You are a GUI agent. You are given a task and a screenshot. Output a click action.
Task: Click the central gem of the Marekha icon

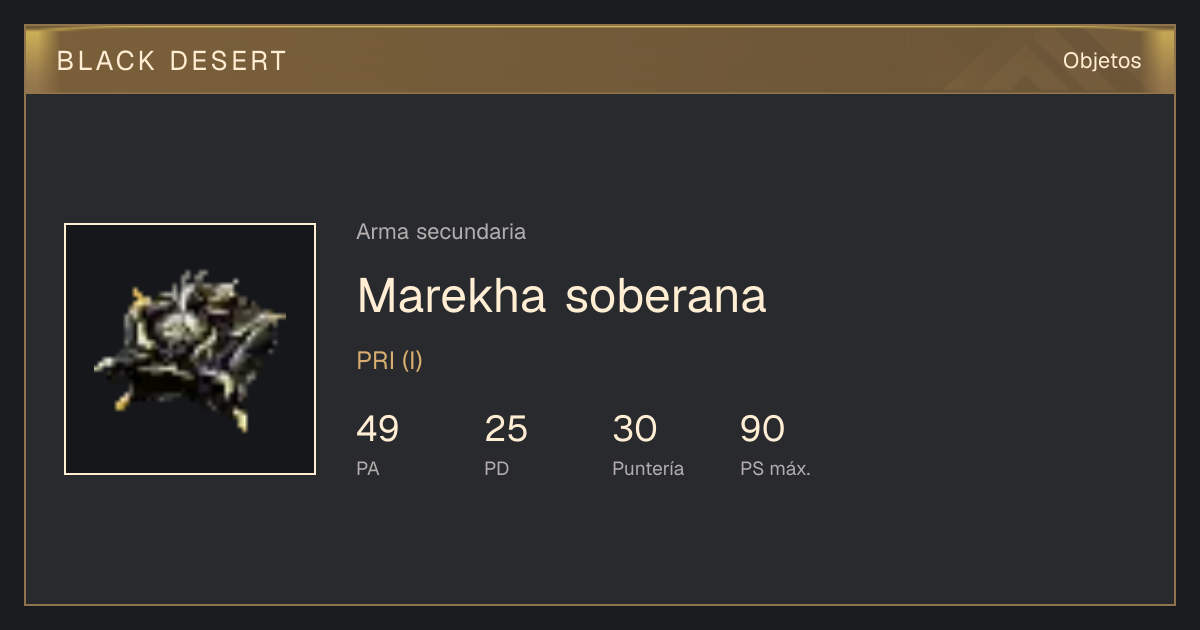pos(183,322)
